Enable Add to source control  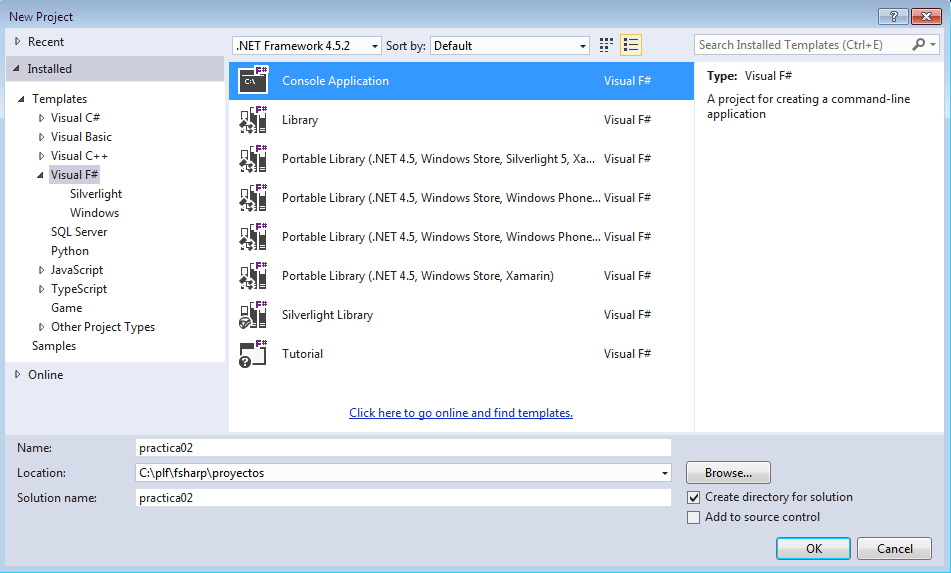tap(694, 517)
